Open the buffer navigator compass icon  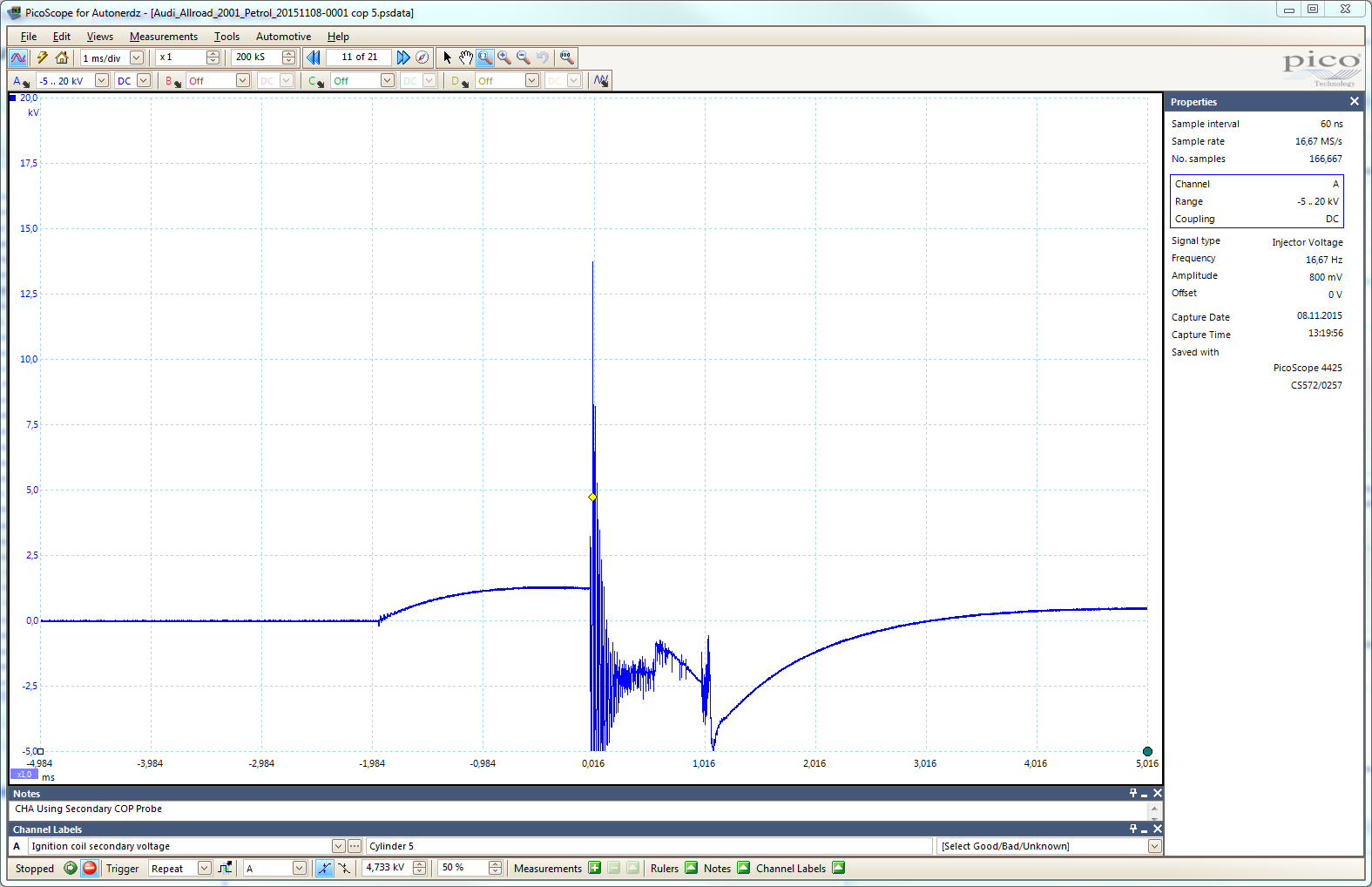click(x=422, y=58)
